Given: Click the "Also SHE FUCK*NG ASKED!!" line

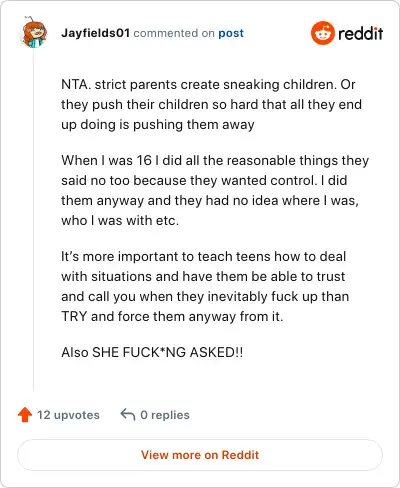Looking at the screenshot, I should click(x=152, y=352).
